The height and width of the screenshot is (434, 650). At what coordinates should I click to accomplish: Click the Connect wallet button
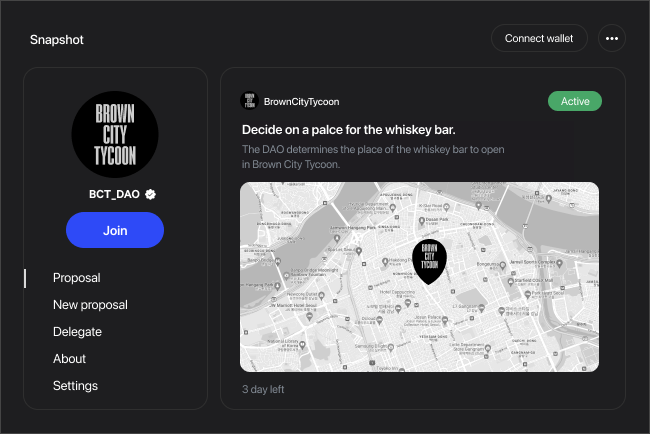pyautogui.click(x=539, y=38)
